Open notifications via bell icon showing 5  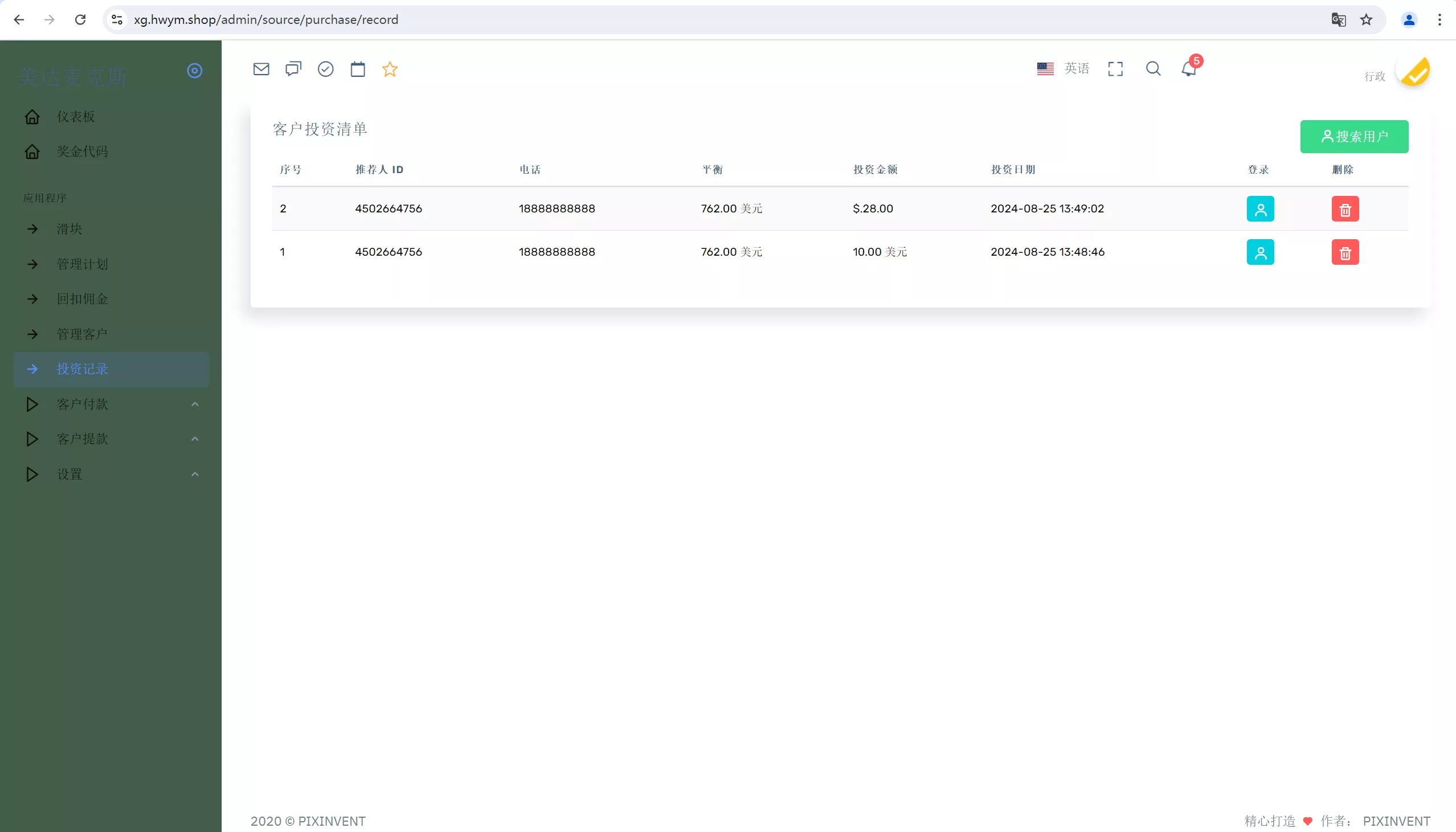(1189, 69)
